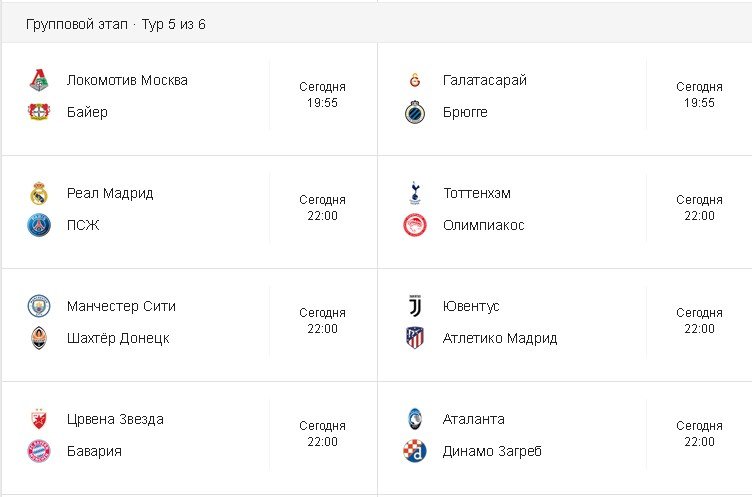The image size is (752, 497).
Task: Click the Tottenham cockerel logo
Action: tap(415, 193)
